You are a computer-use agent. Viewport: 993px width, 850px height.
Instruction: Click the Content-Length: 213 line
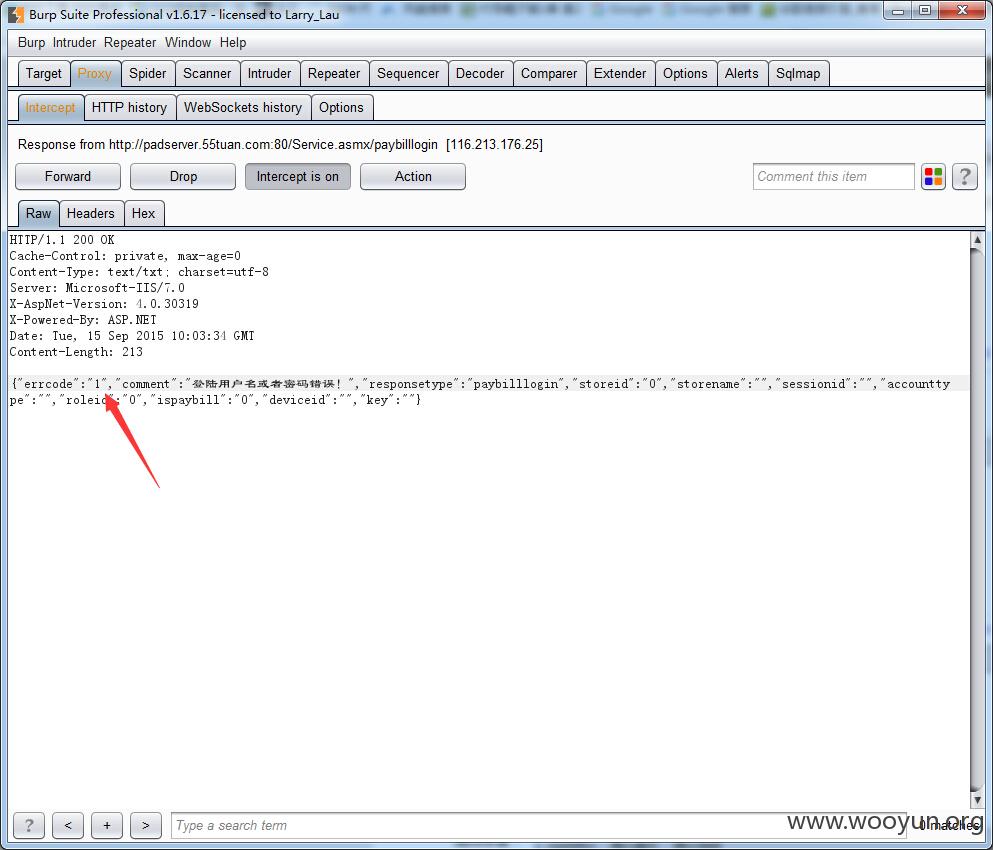76,352
